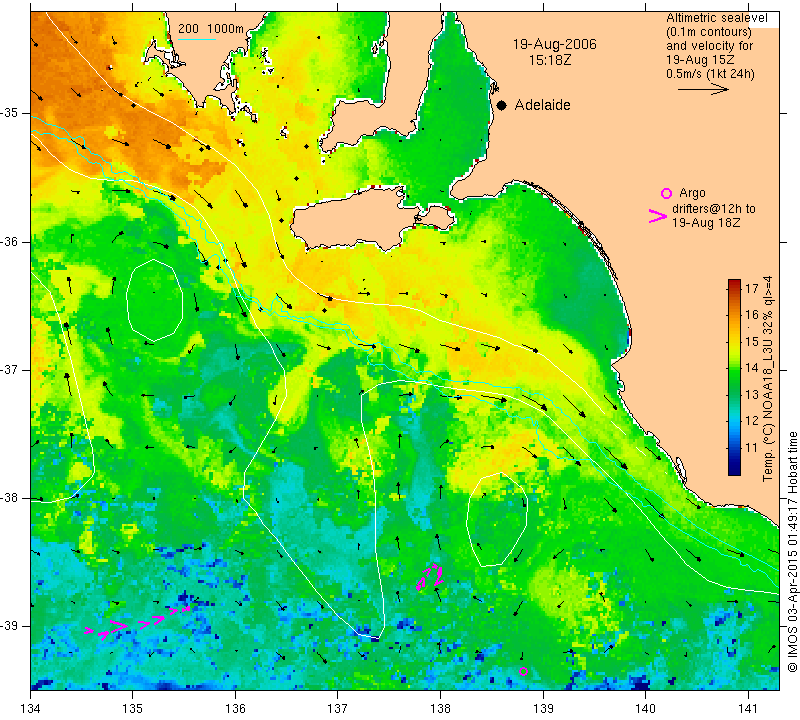This screenshot has width=800, height=720.
Task: Click the largest magenta drifter arrowhead near 135 longitude
Action: 118,626
